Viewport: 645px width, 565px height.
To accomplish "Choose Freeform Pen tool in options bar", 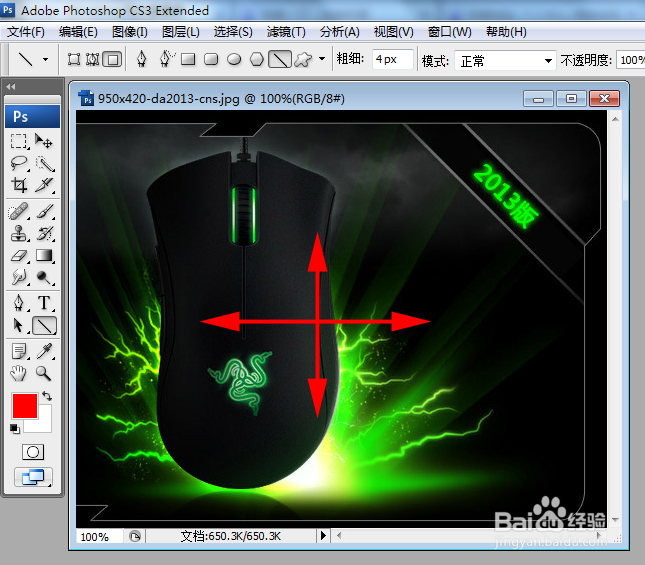I will click(x=166, y=59).
